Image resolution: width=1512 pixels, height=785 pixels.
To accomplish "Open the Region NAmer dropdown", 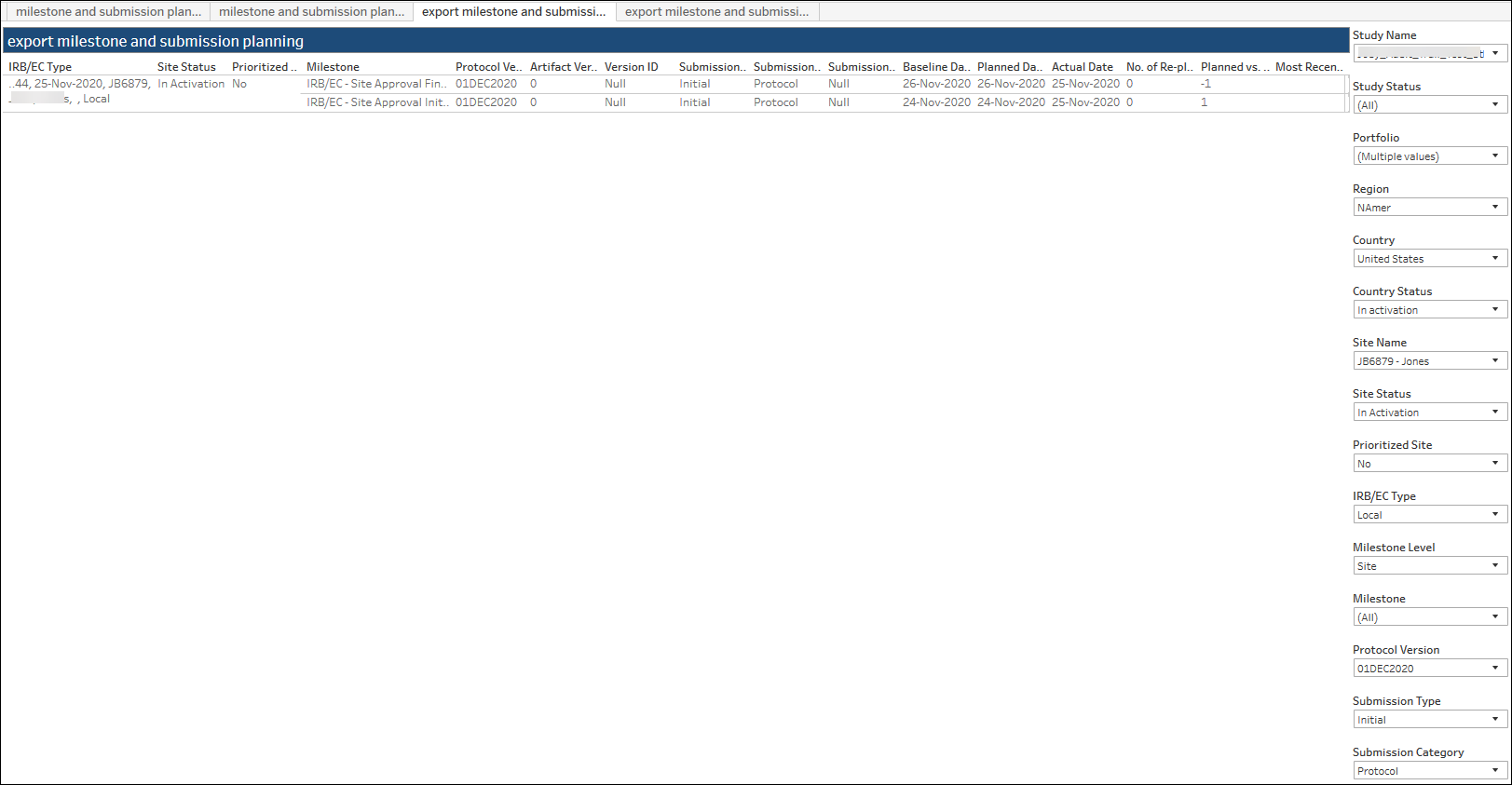I will tap(1430, 208).
